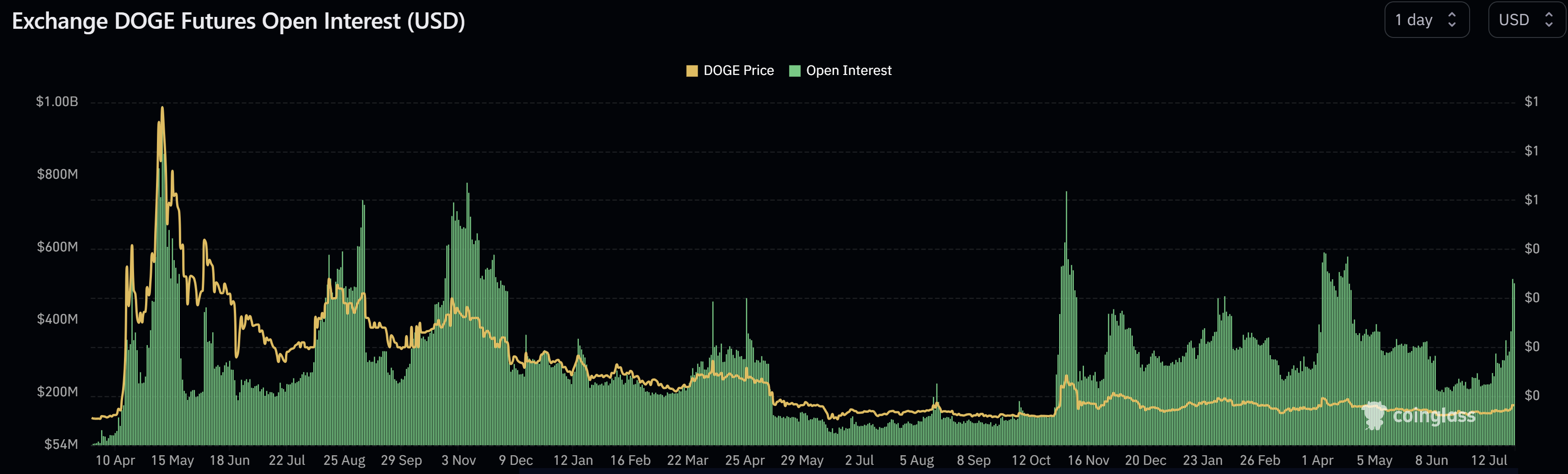Expand the time interval selector options

coord(1427,20)
